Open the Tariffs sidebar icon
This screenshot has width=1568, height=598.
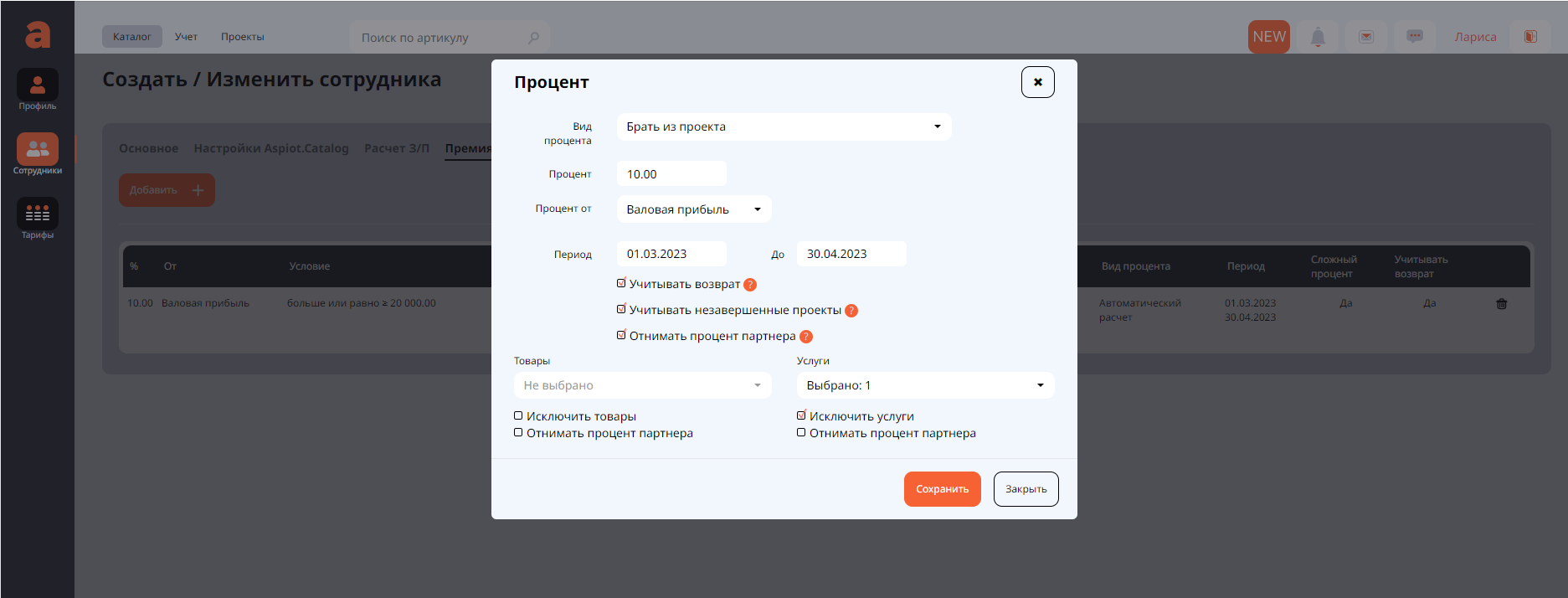point(38,214)
